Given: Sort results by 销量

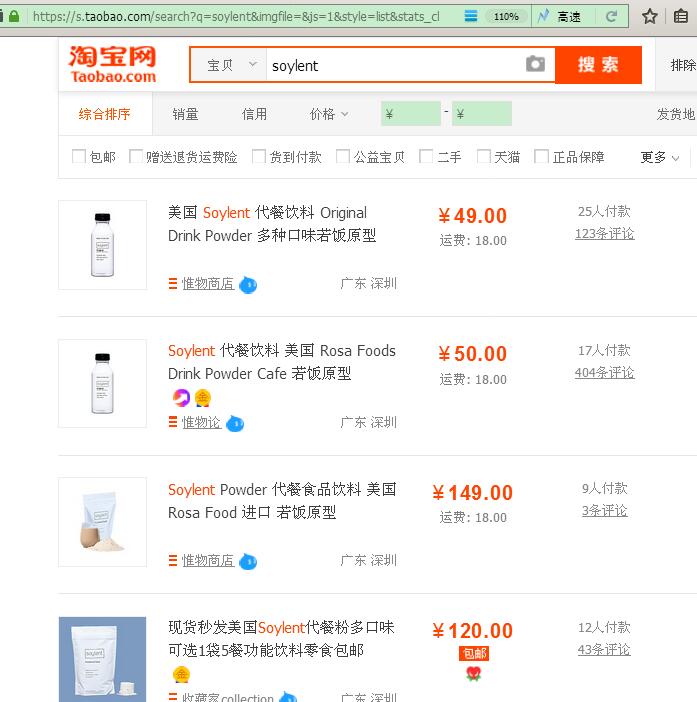Looking at the screenshot, I should coord(185,114).
